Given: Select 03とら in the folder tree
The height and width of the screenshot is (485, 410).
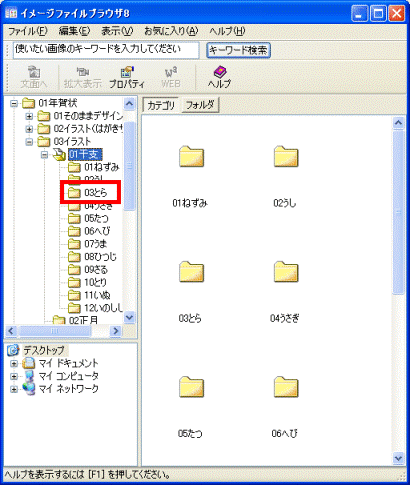Looking at the screenshot, I should [x=96, y=192].
